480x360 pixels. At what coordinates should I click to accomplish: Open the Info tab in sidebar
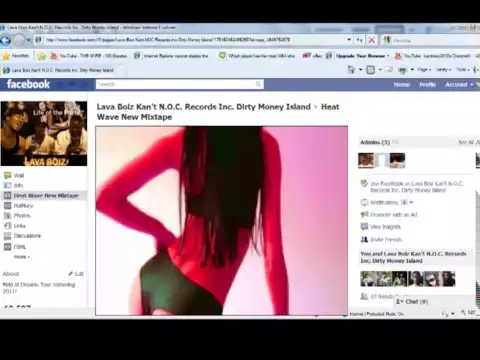tap(18, 185)
